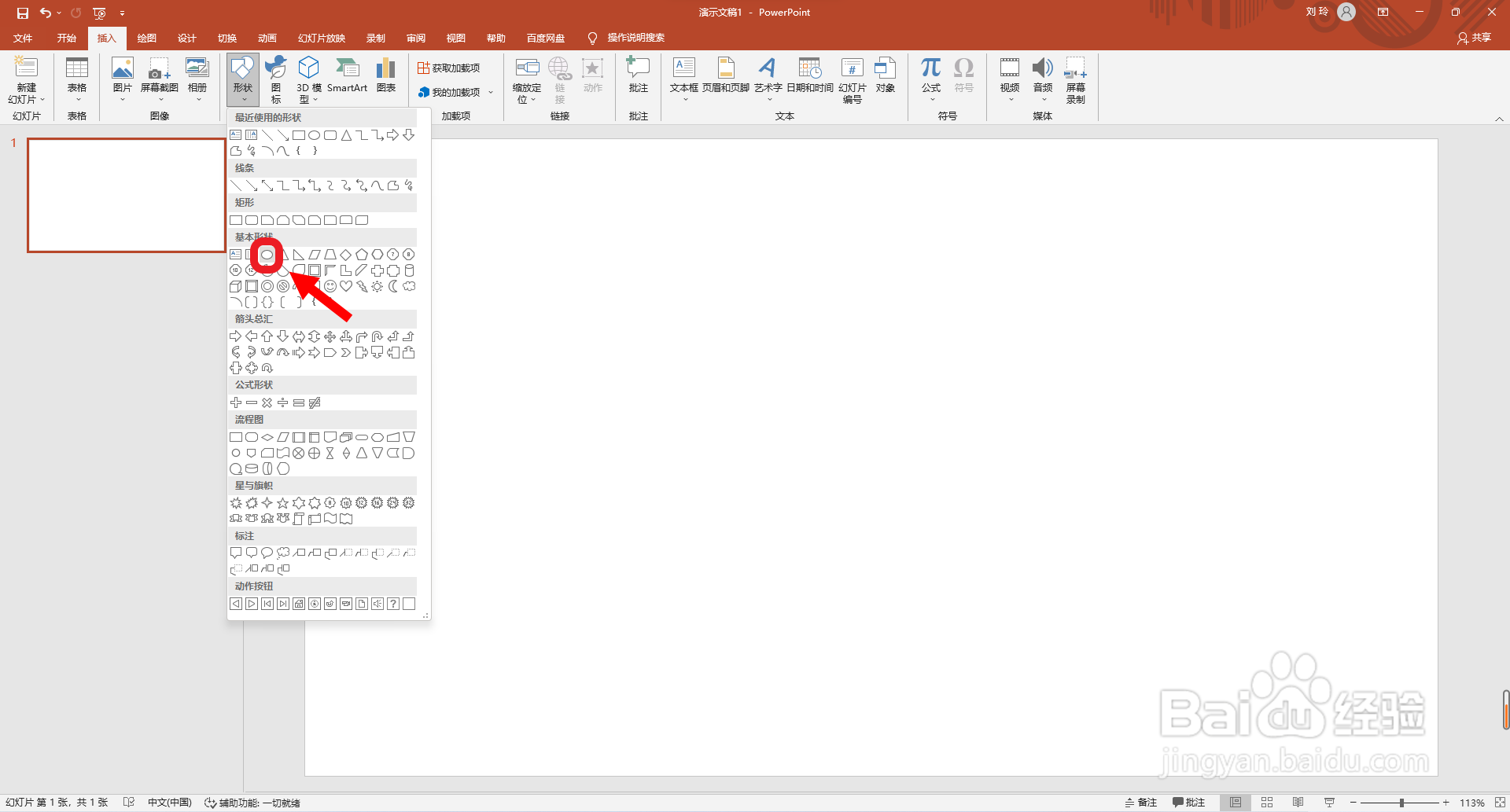Choose the Sound action button shape
This screenshot has height=812, width=1510.
pos(377,604)
